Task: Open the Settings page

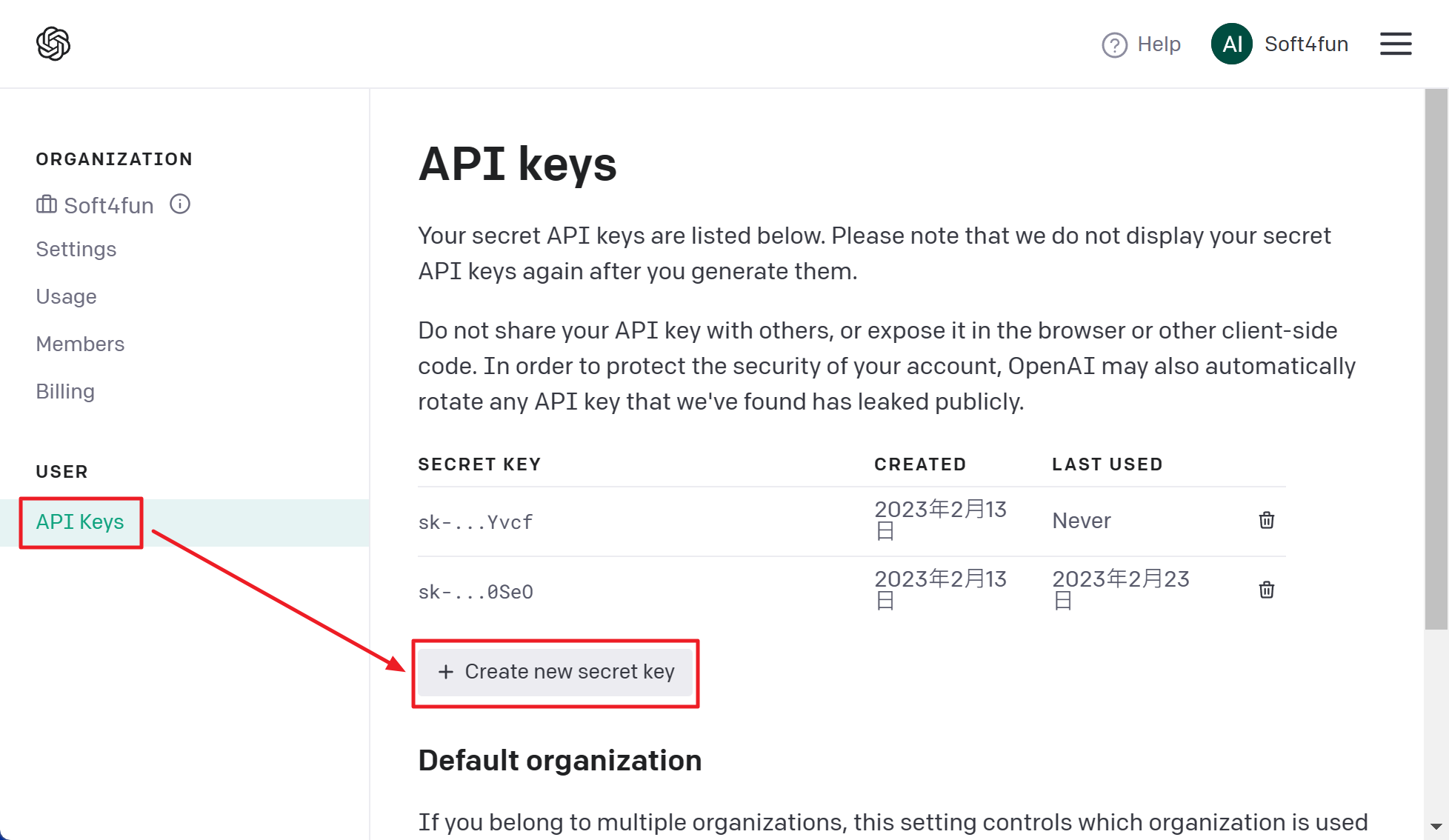Action: pos(76,249)
